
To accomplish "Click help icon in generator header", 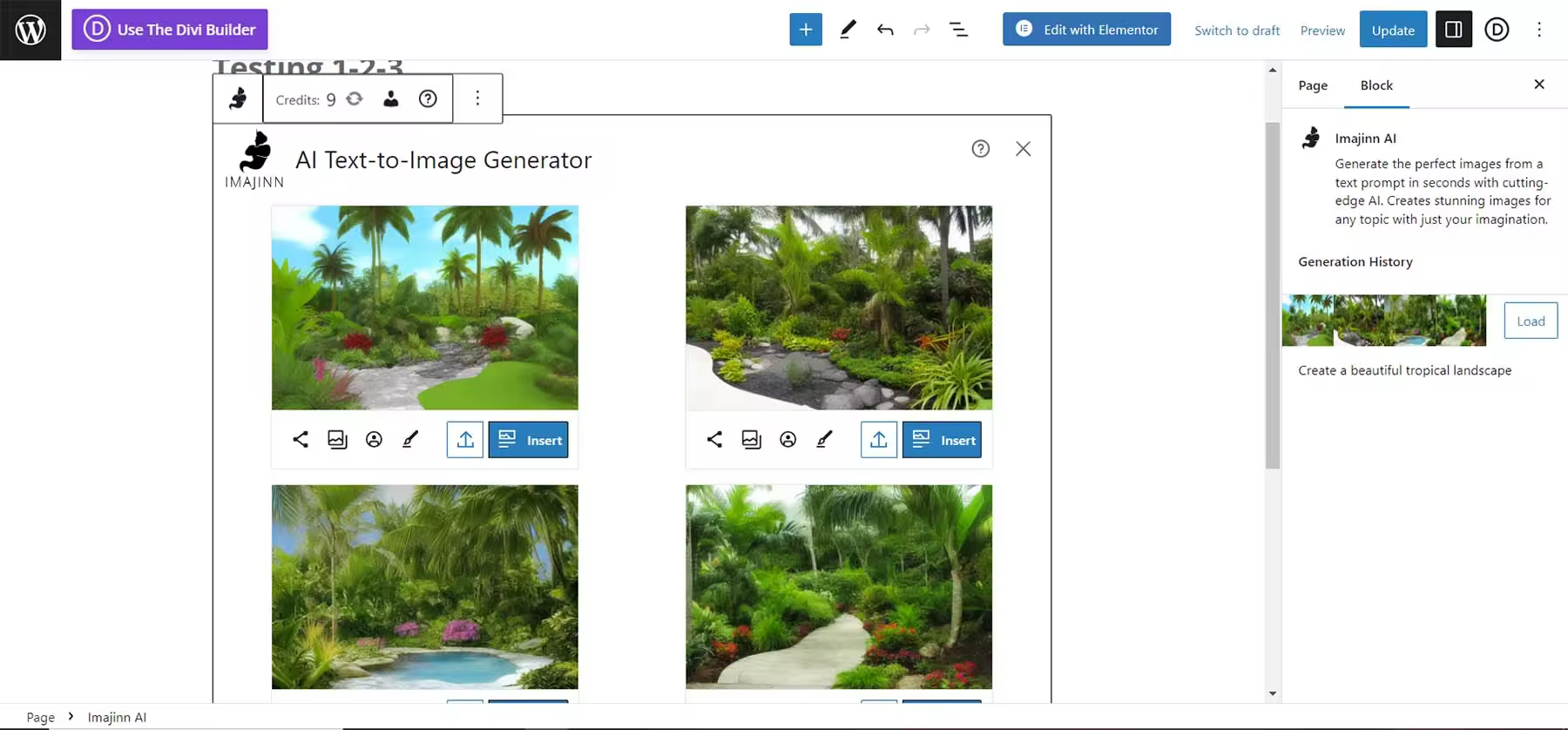I will [981, 149].
